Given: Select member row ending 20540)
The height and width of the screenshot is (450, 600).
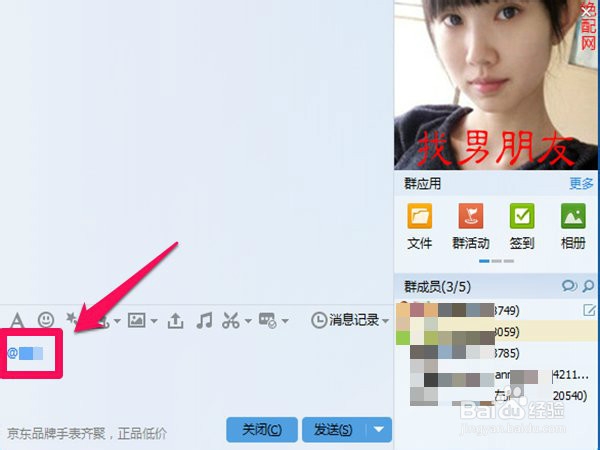Looking at the screenshot, I should tap(496, 396).
